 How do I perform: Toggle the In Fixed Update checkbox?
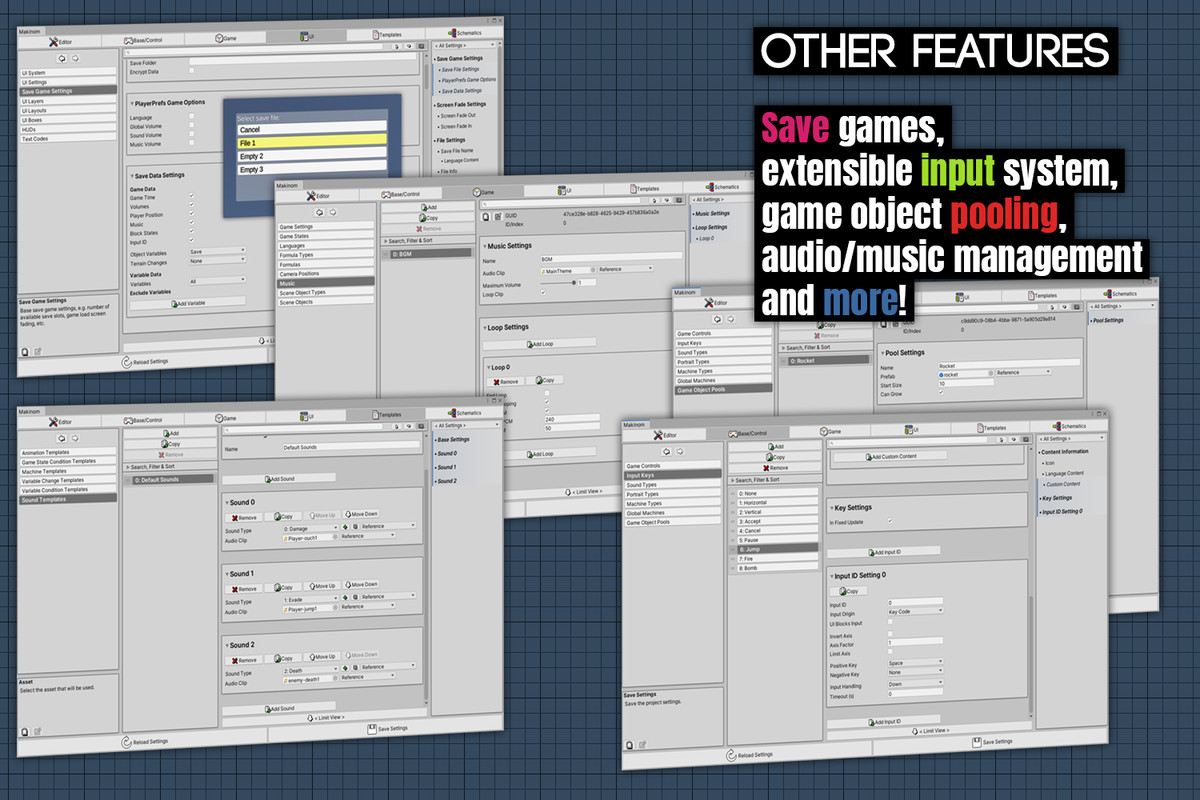tap(889, 522)
